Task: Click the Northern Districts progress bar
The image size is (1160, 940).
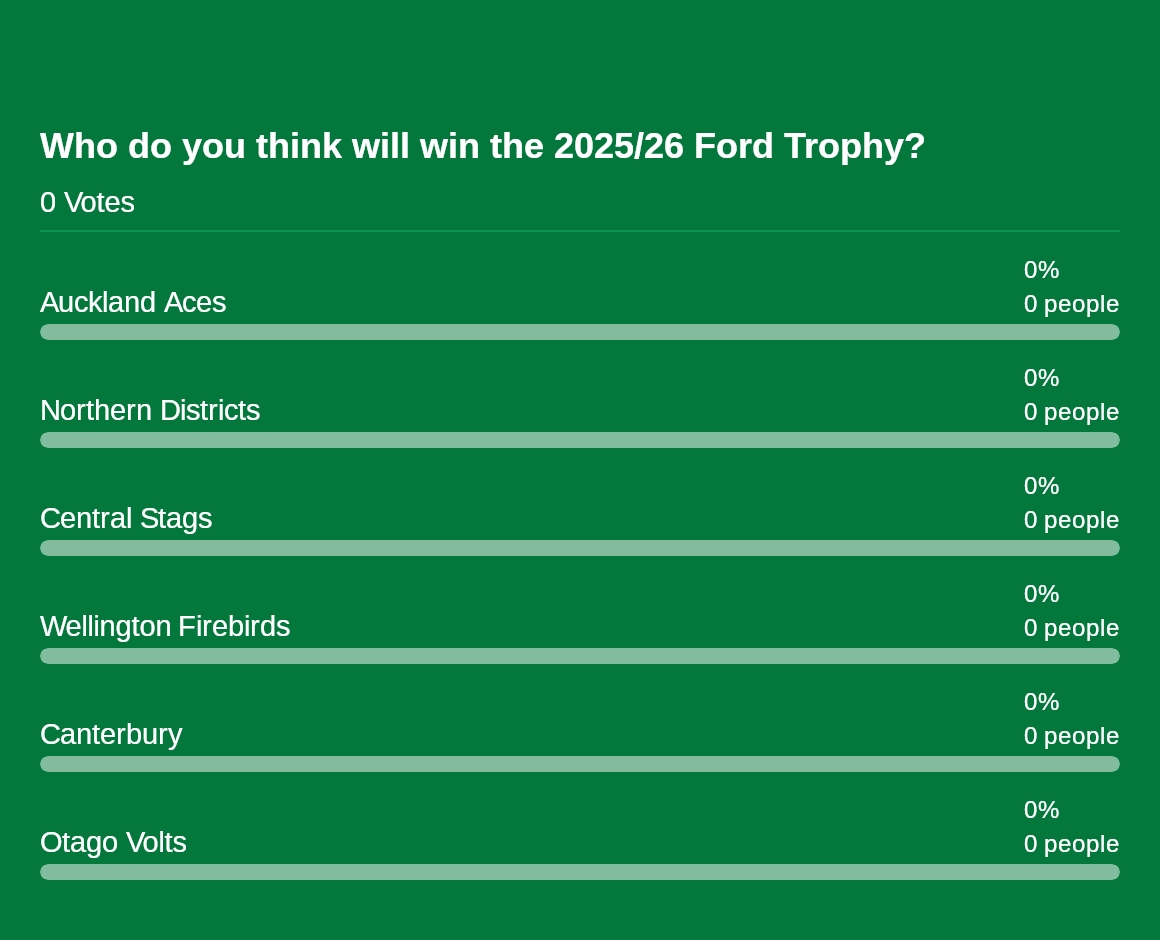Action: coord(580,440)
